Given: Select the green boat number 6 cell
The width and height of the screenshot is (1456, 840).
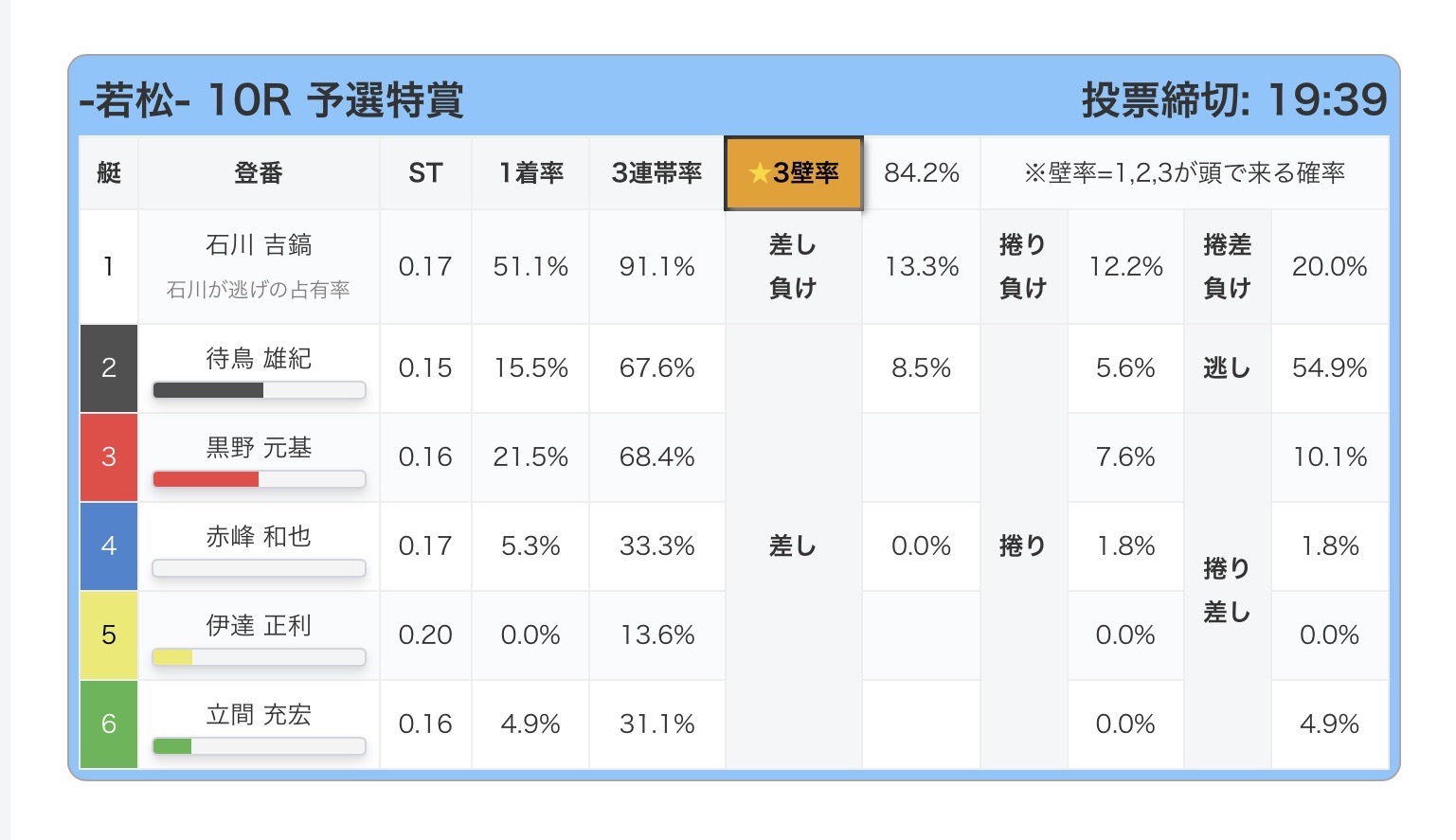Looking at the screenshot, I should (x=109, y=724).
